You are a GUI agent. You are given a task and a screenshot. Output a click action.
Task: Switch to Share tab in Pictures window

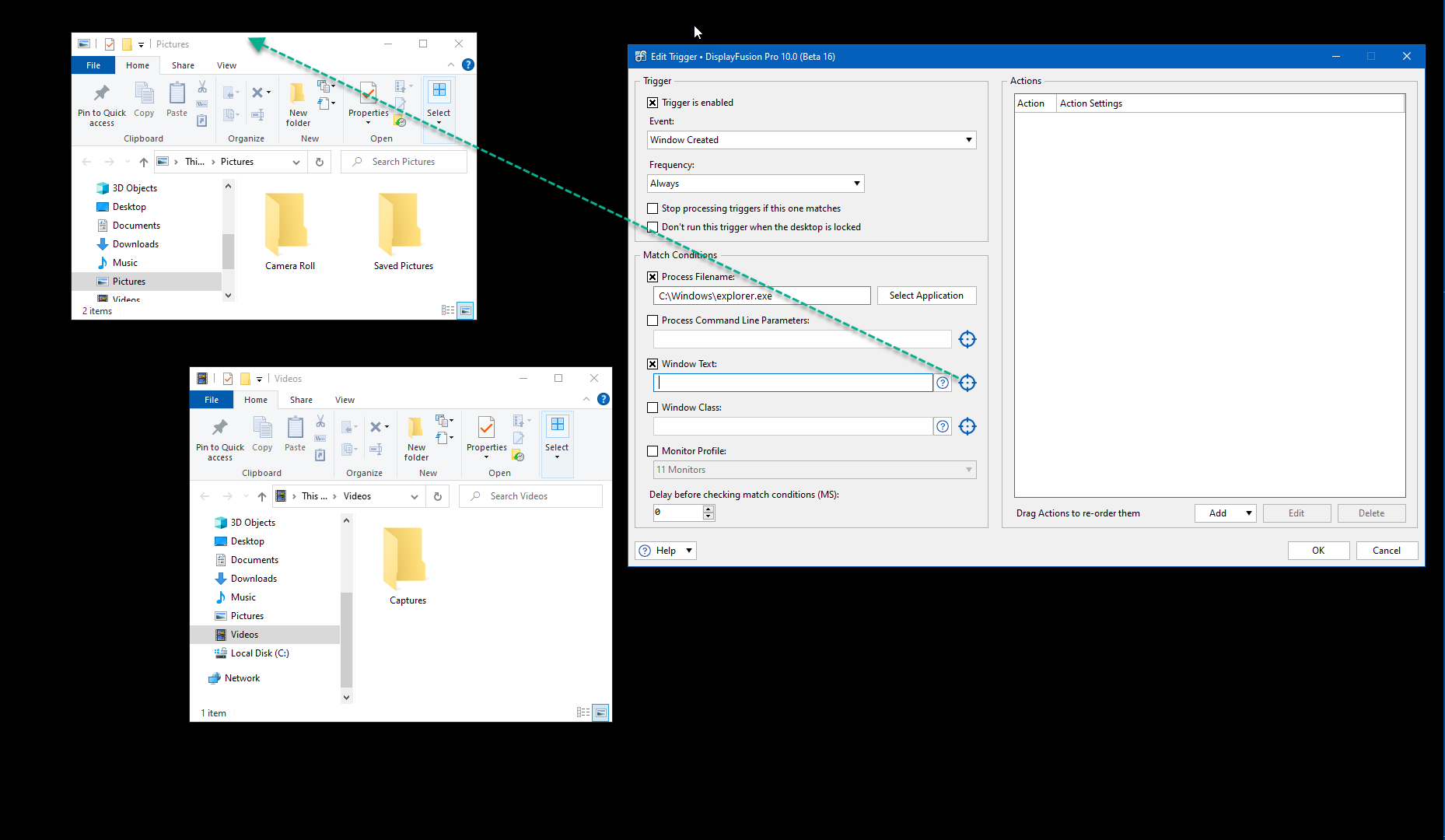(183, 65)
